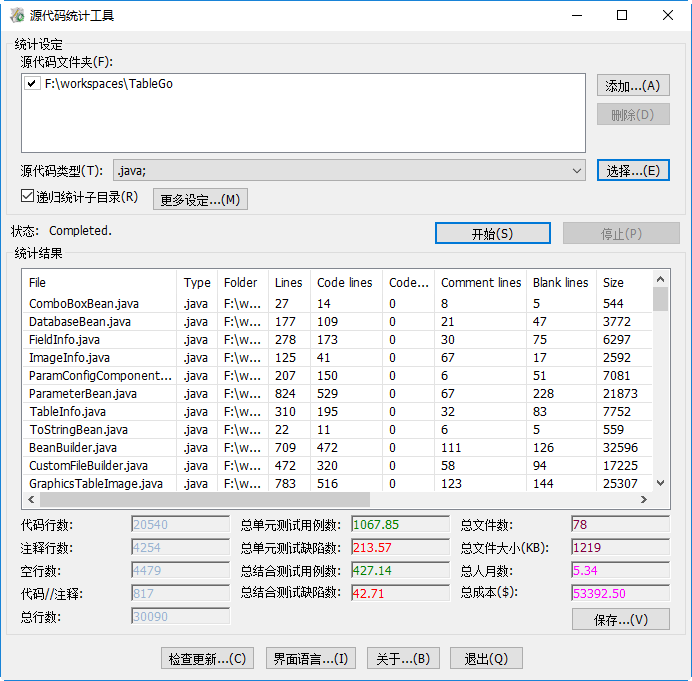The width and height of the screenshot is (692, 681).
Task: Sort by the Lines column header
Action: pos(290,282)
